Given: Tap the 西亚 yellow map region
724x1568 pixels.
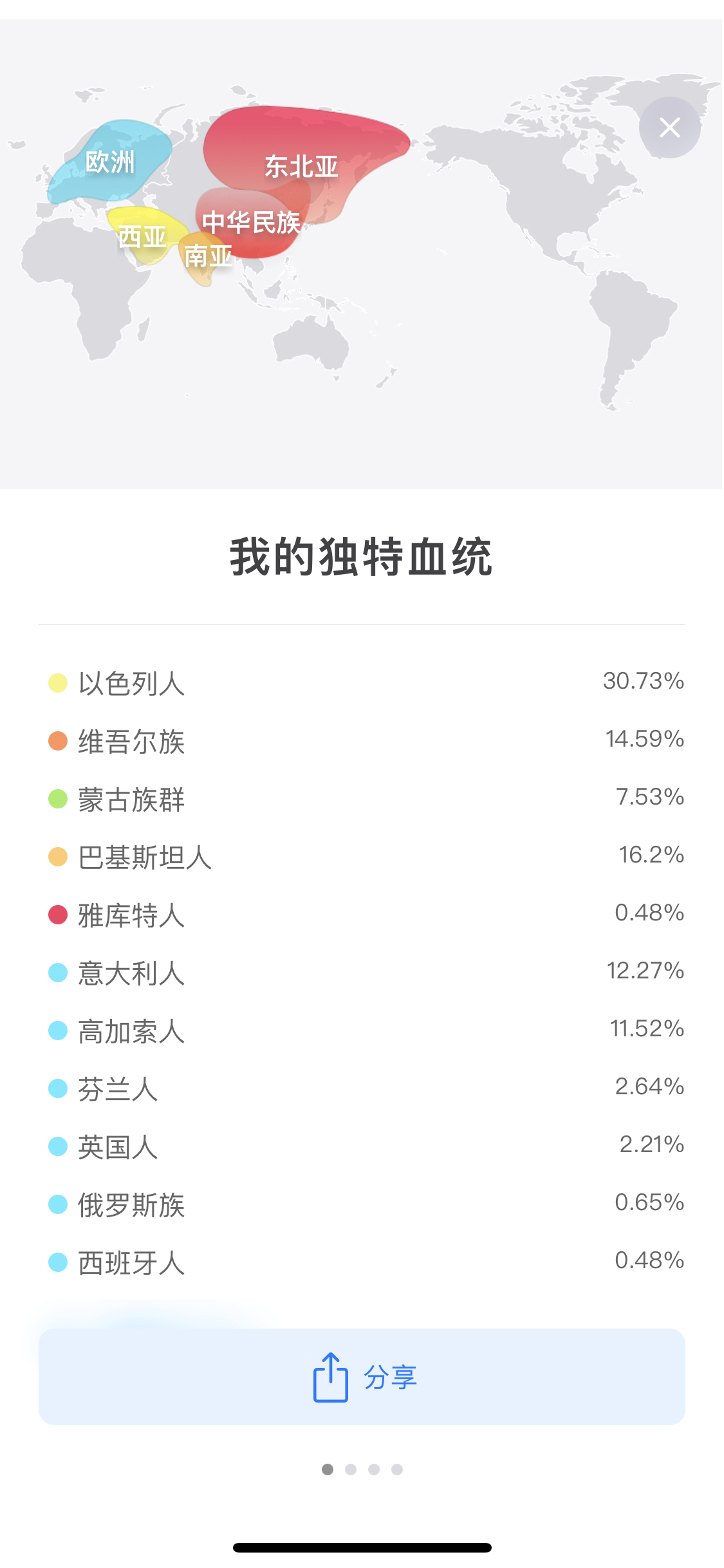Looking at the screenshot, I should pyautogui.click(x=142, y=237).
